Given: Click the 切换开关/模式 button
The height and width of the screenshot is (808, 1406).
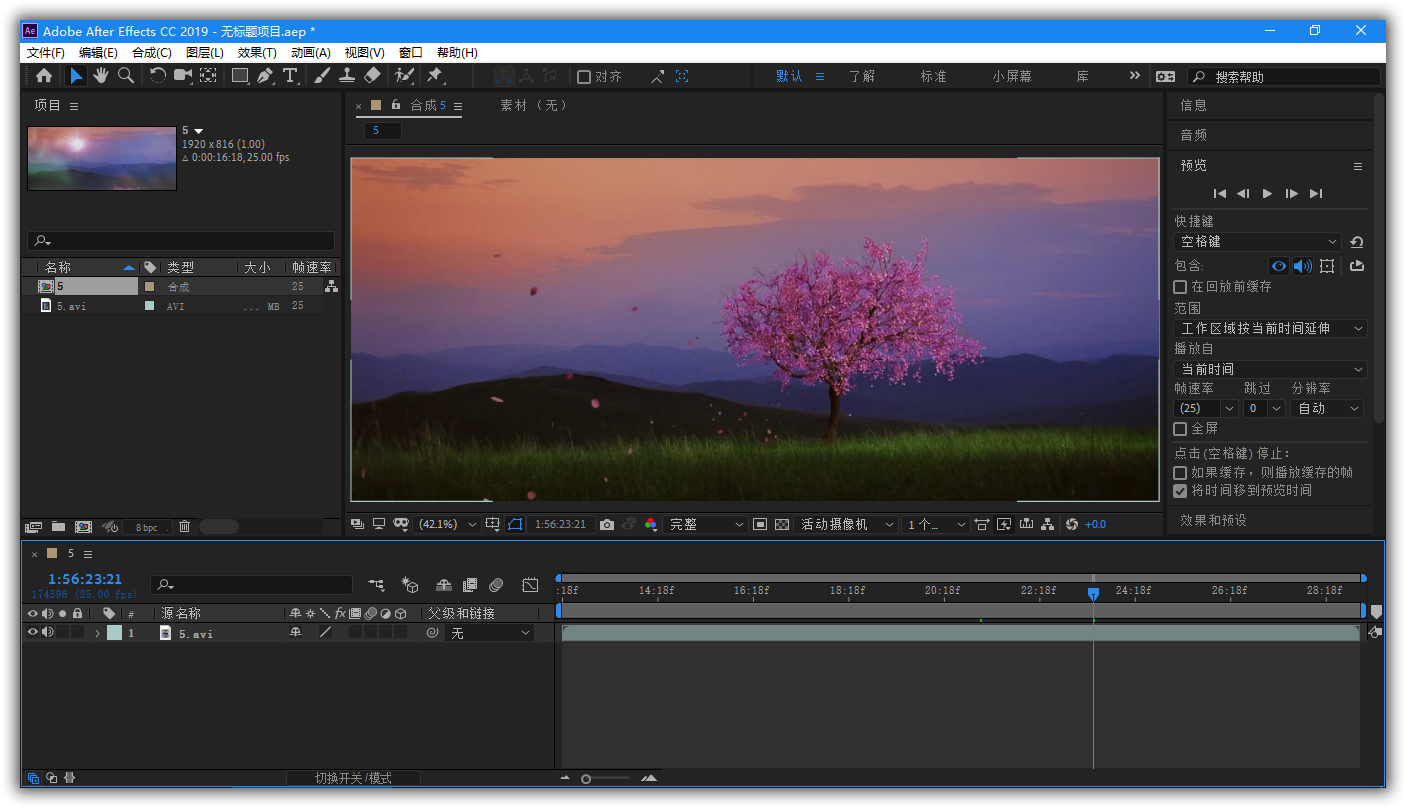Looking at the screenshot, I should click(353, 778).
